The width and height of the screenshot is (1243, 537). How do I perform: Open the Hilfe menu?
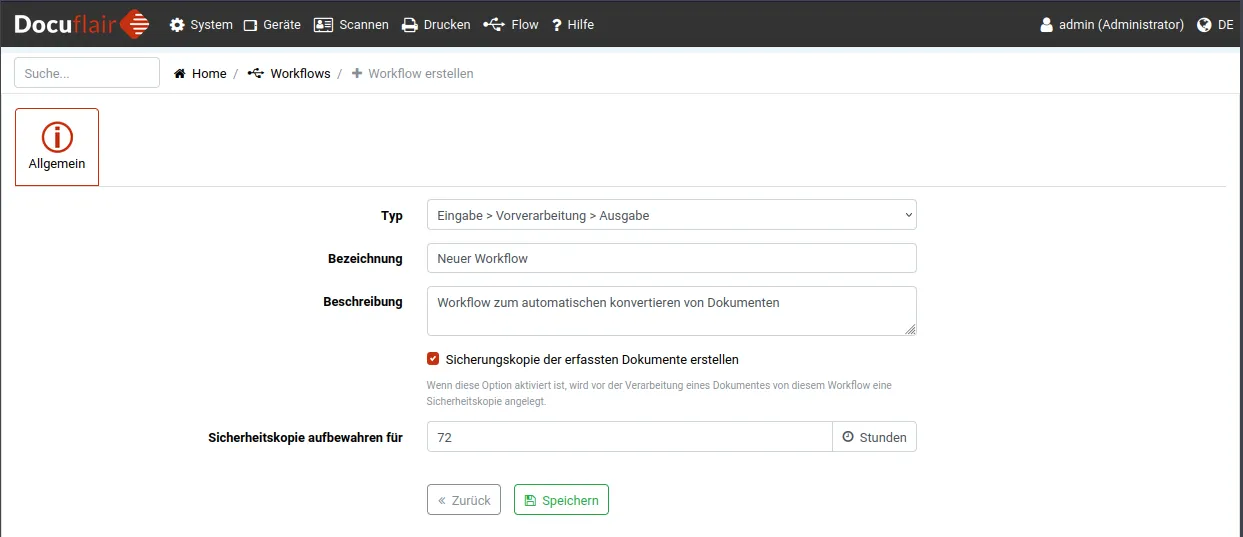pos(572,25)
